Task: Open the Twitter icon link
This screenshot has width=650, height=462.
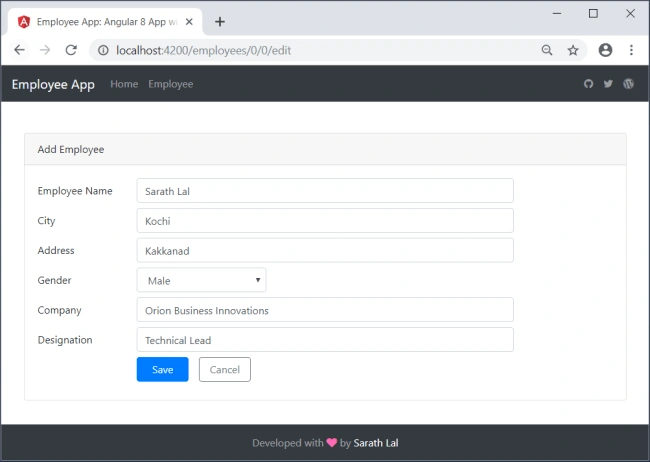Action: click(608, 84)
